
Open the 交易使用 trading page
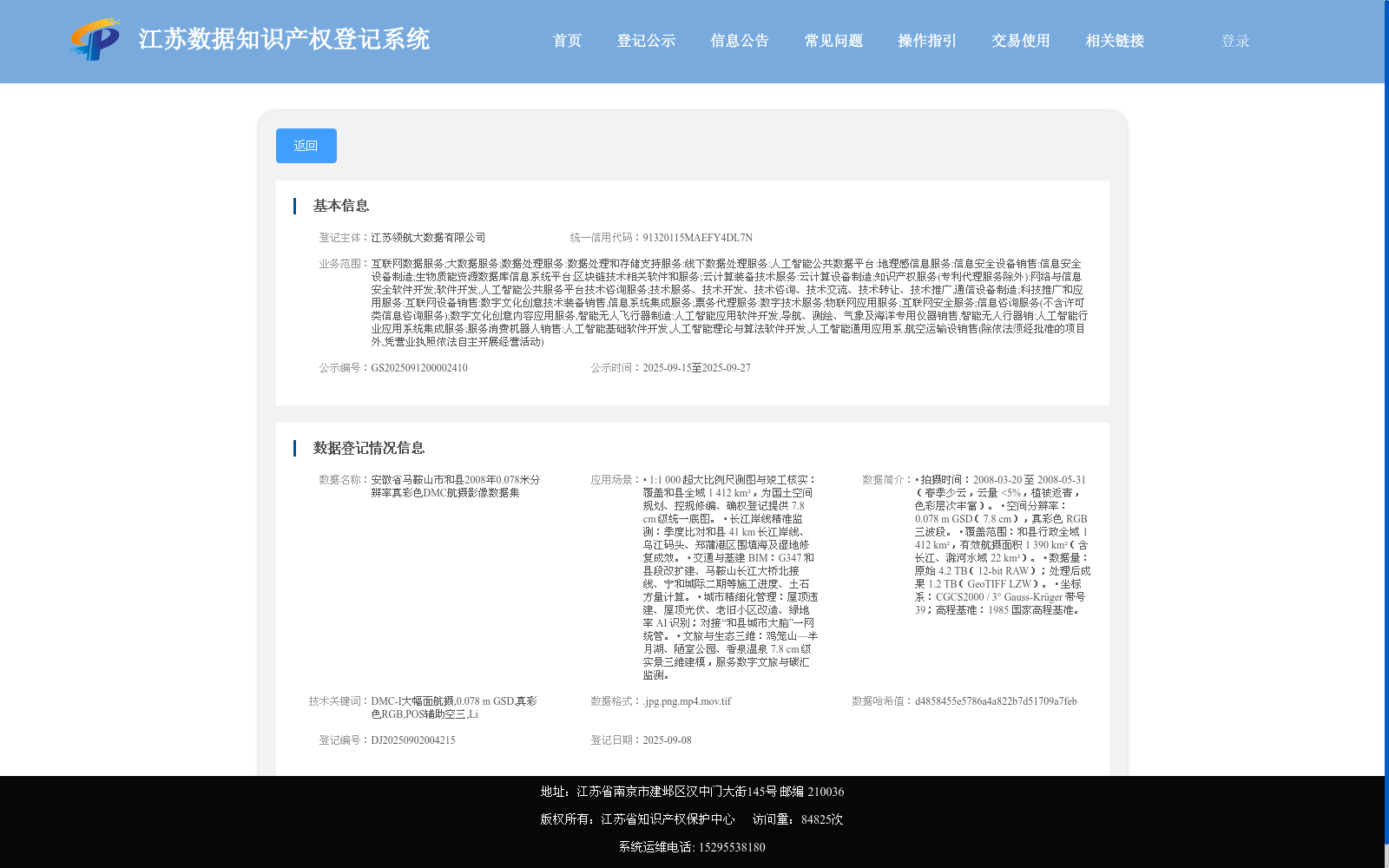click(1019, 41)
